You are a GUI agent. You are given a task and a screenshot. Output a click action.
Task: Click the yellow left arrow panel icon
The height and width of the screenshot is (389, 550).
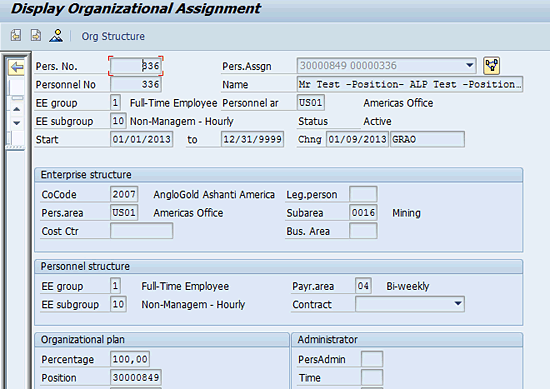coord(16,67)
